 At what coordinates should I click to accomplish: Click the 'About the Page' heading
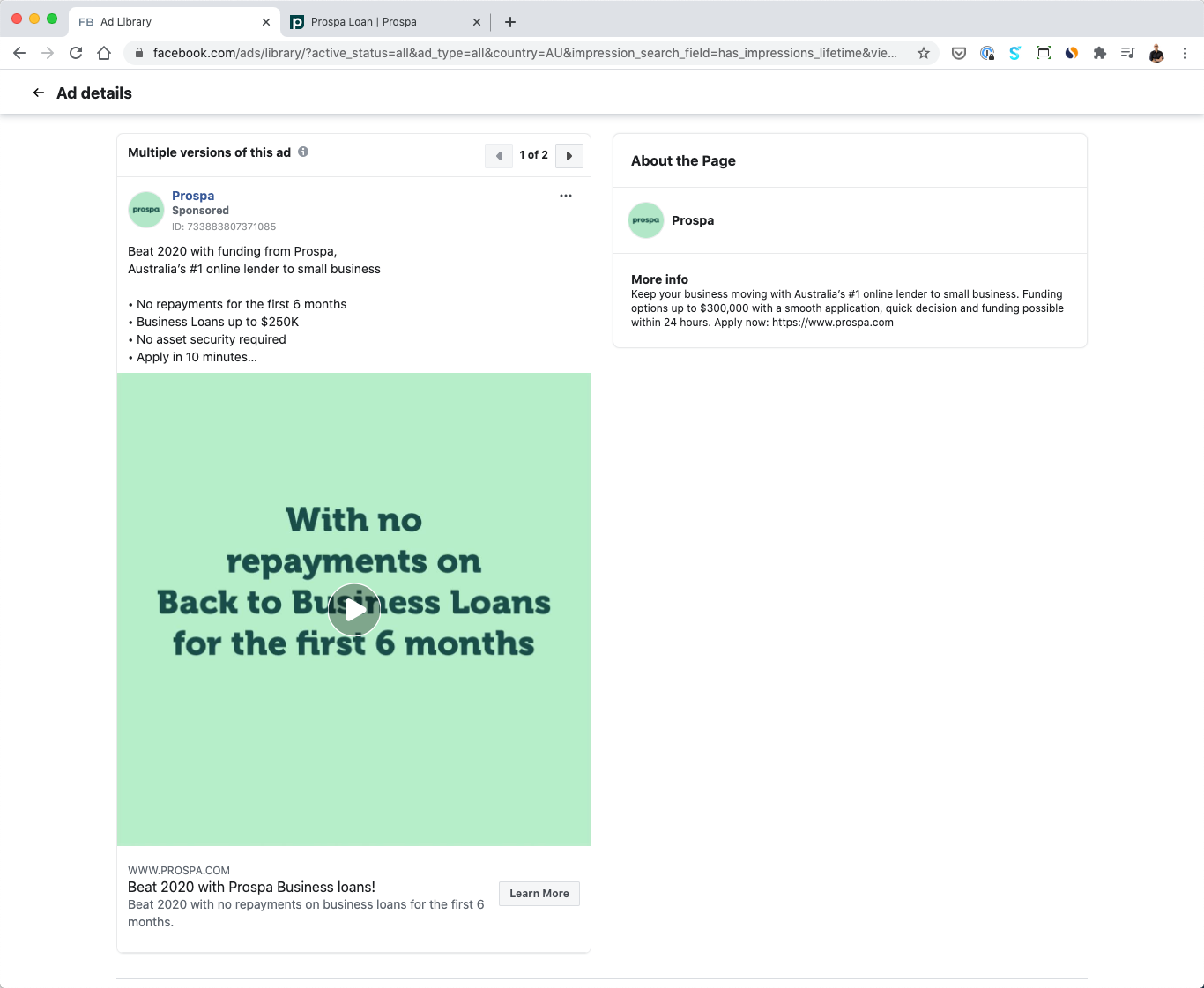(x=683, y=160)
